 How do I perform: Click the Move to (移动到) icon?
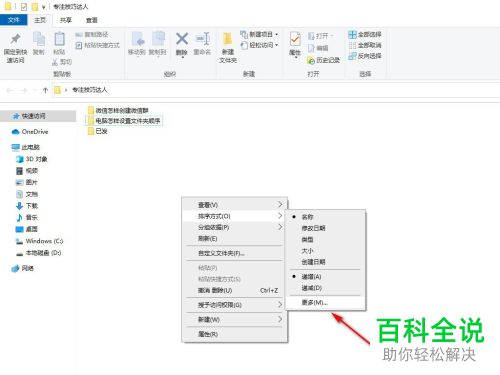tap(137, 39)
